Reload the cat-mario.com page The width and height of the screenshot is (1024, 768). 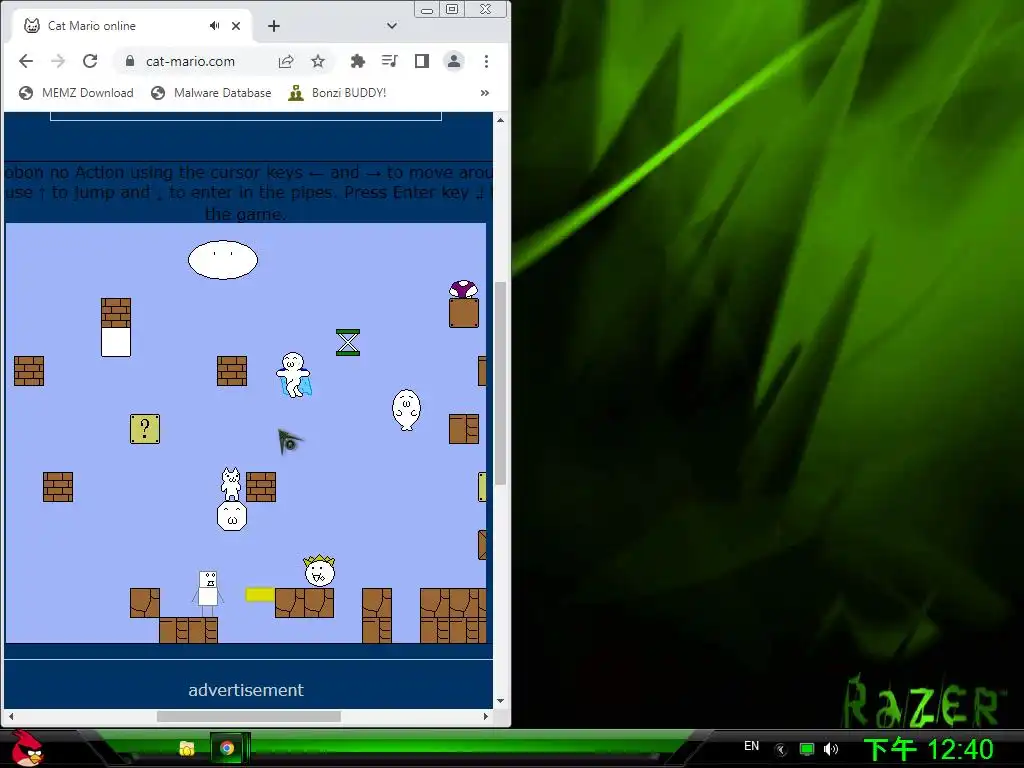click(x=90, y=61)
